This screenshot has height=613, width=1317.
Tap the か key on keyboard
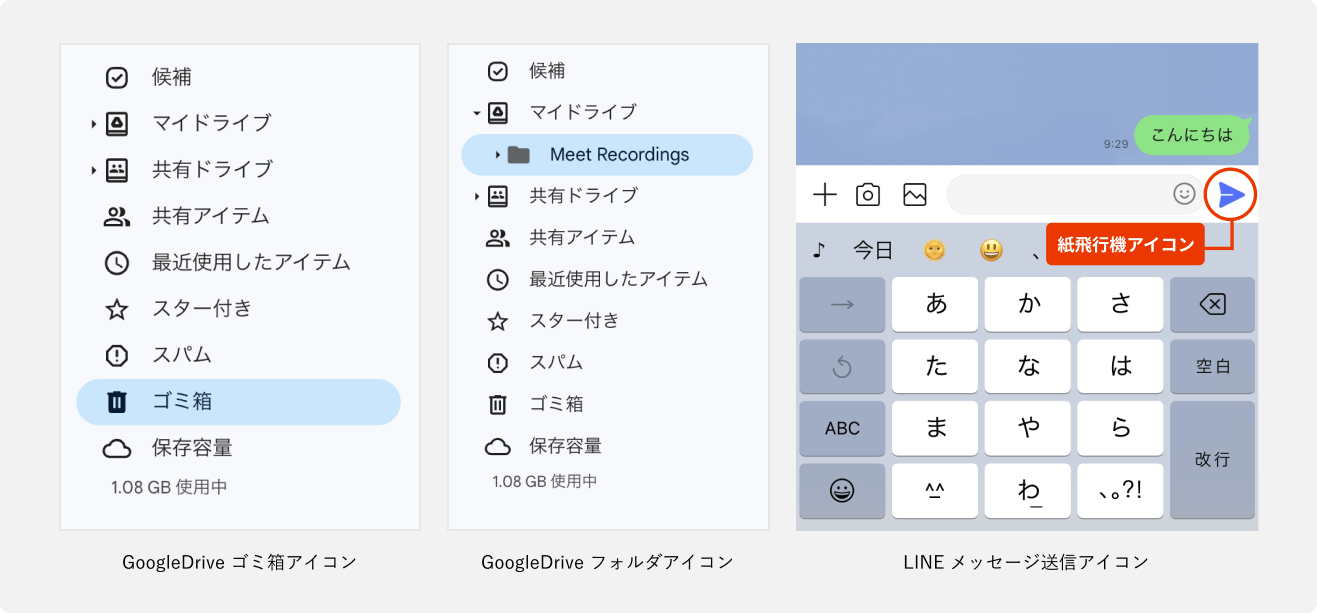point(1027,304)
